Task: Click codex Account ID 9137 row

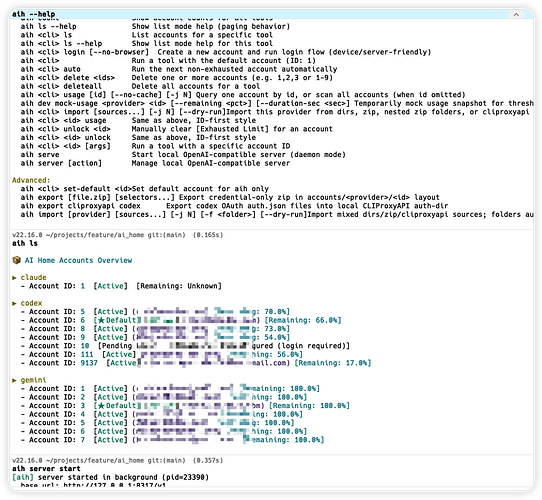Action: (196, 363)
